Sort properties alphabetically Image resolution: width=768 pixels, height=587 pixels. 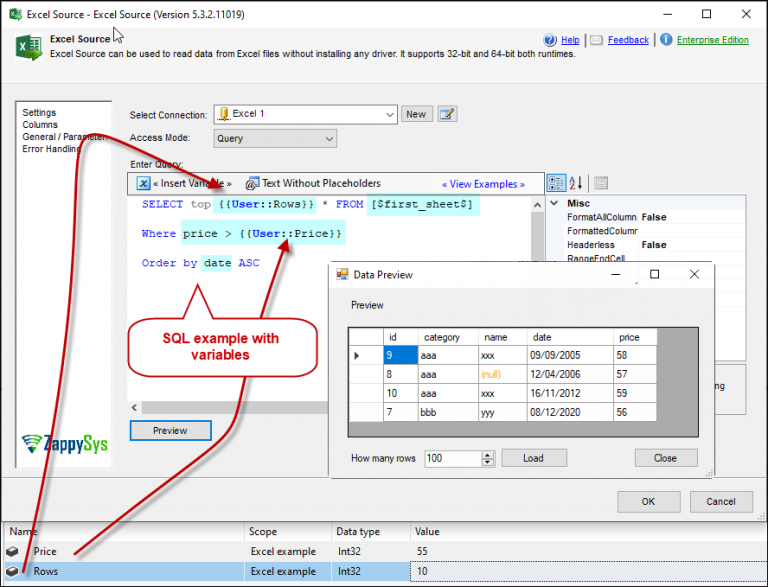click(576, 183)
